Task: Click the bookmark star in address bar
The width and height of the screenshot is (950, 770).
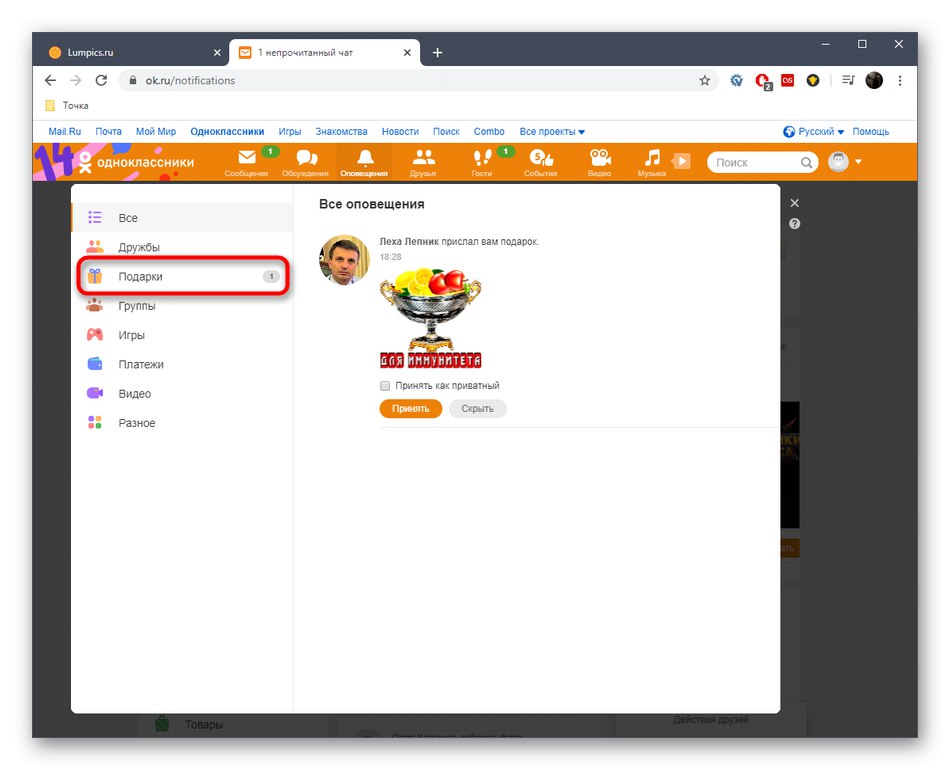Action: pyautogui.click(x=704, y=80)
